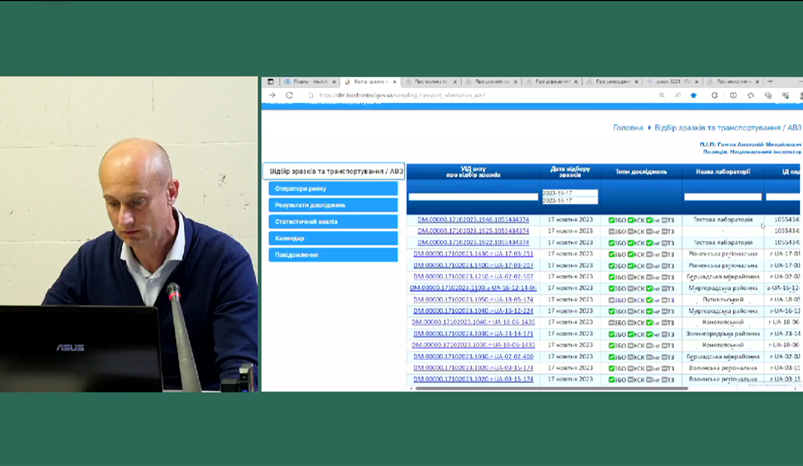Toggle КСК checkbox in first table row
803x466 pixels.
[x=631, y=219]
